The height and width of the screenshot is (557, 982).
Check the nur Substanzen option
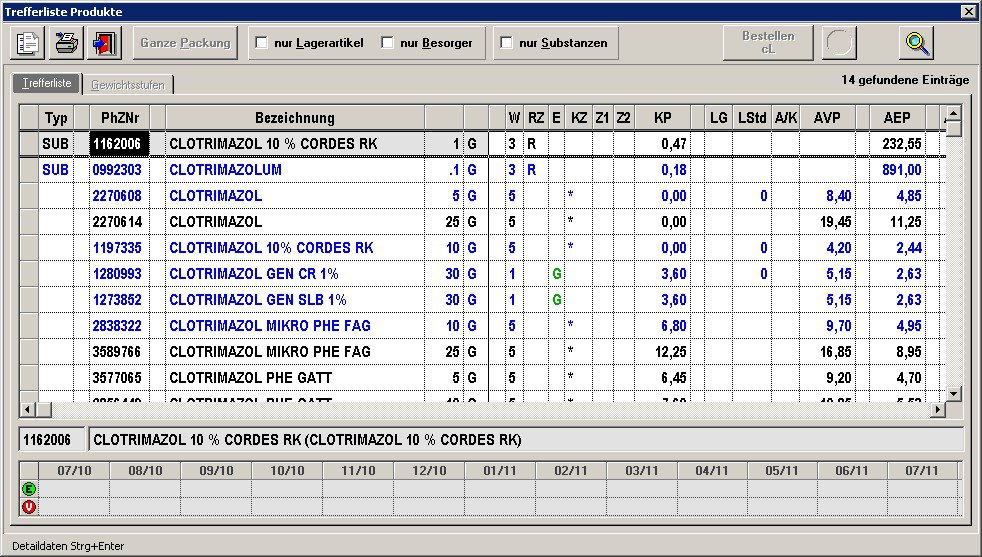(506, 43)
